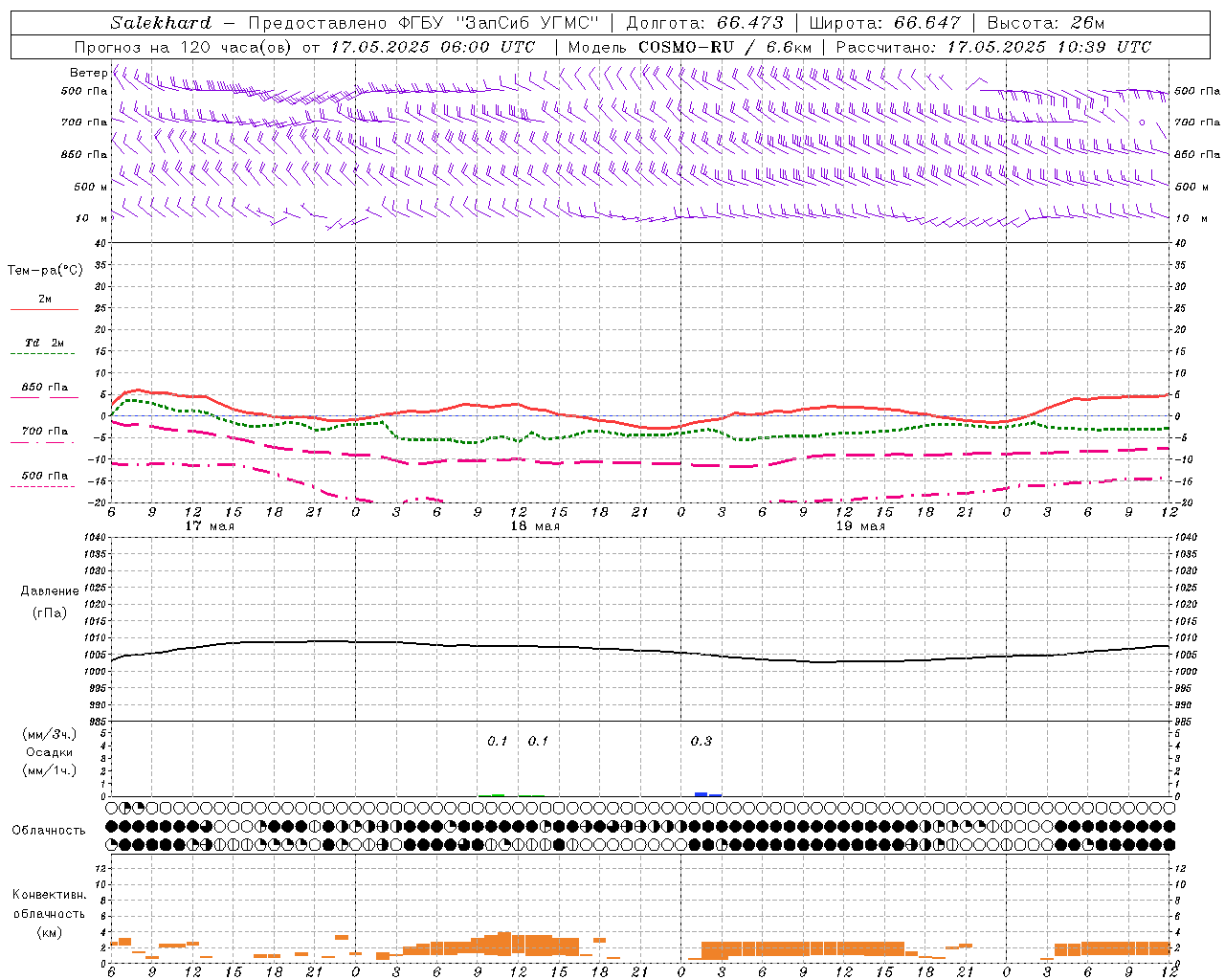Click '850 гПа' entry in temperature legend

pos(45,388)
